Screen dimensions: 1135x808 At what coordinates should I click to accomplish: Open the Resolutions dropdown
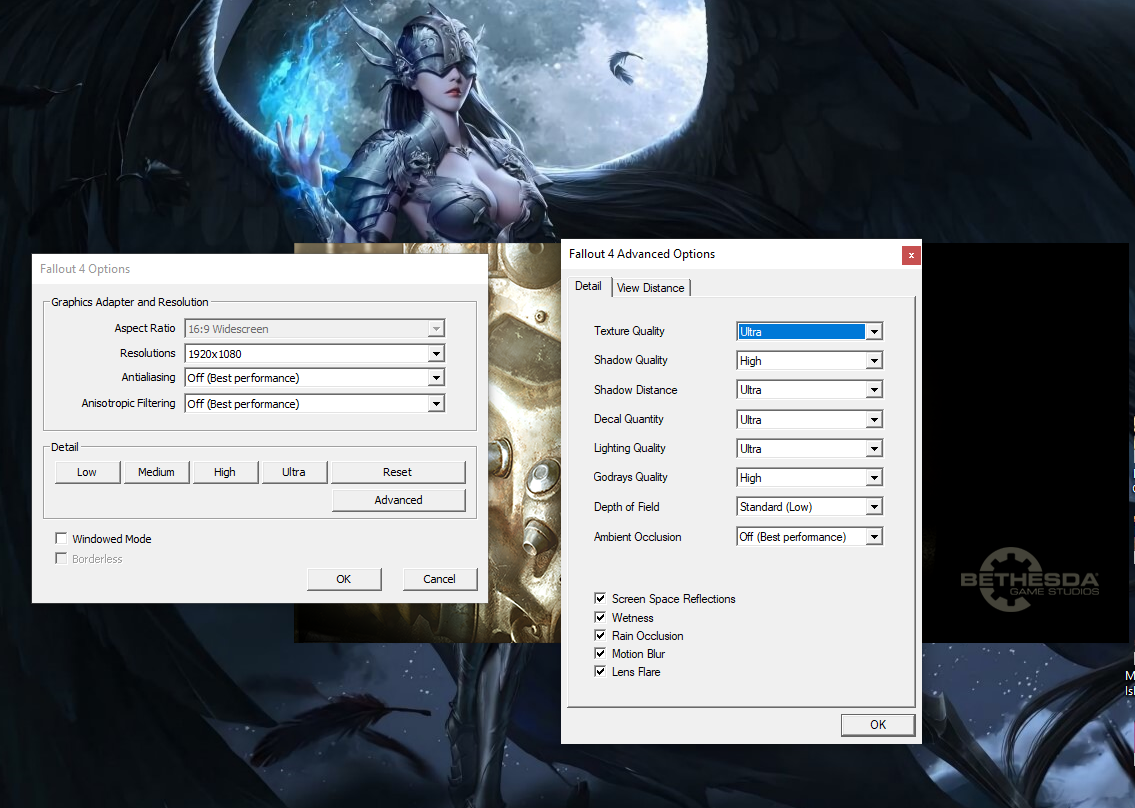click(314, 353)
